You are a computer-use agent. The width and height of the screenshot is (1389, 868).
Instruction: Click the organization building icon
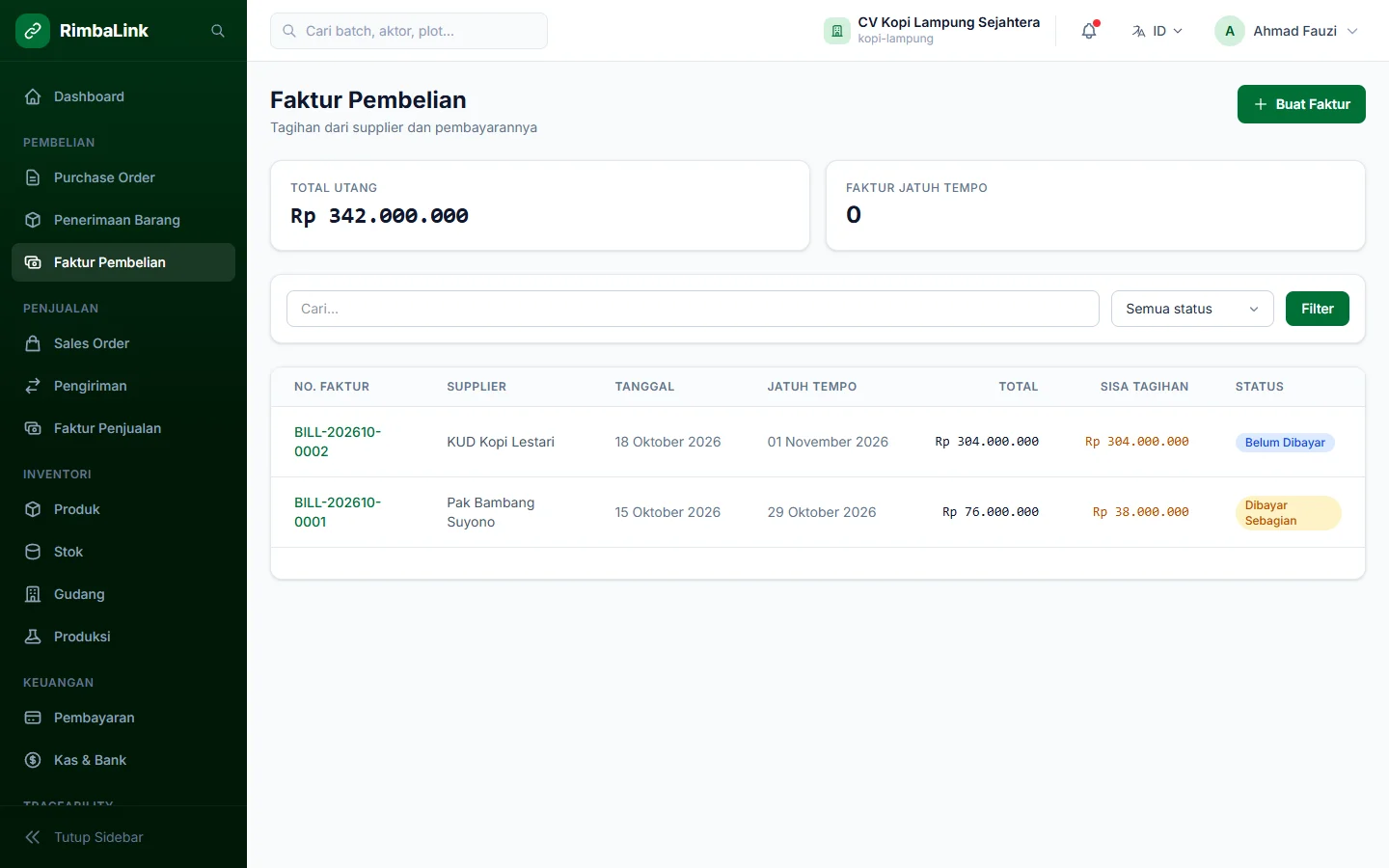836,31
